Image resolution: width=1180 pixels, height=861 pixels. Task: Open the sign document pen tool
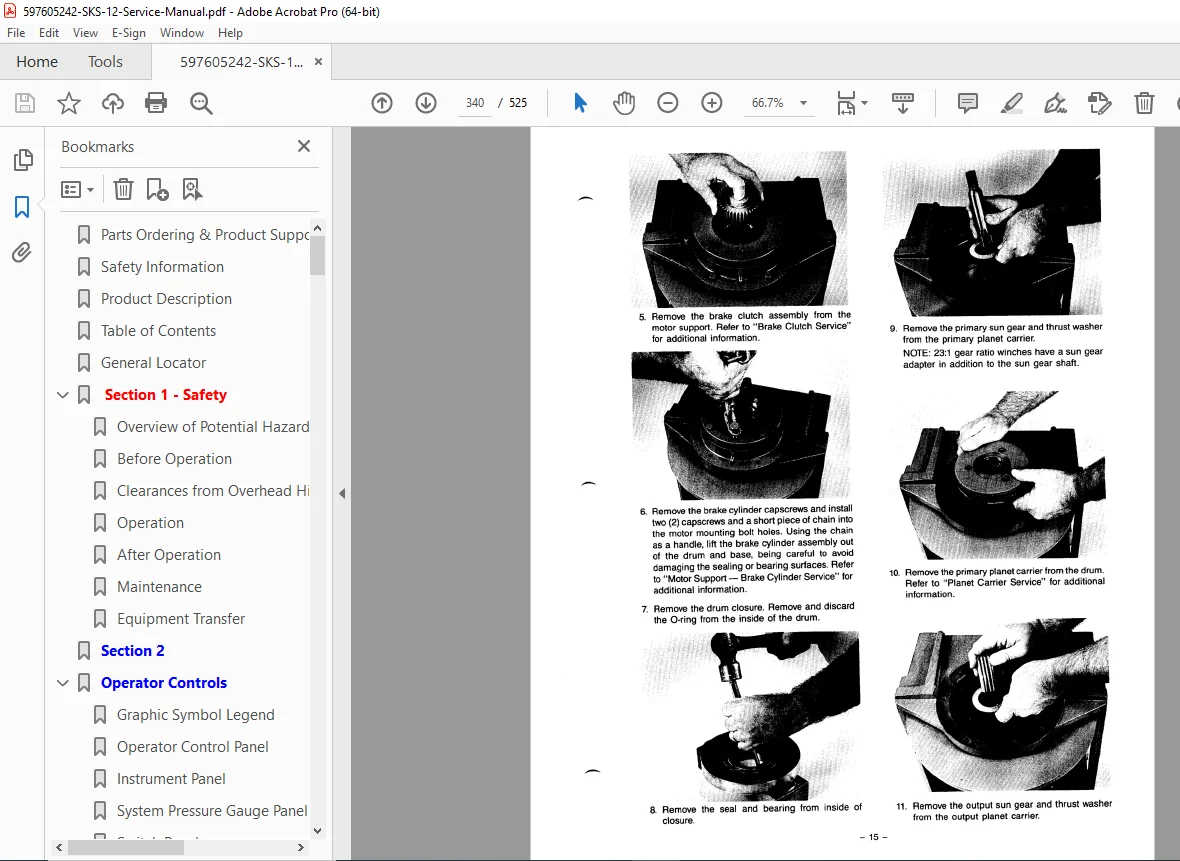coord(1055,103)
